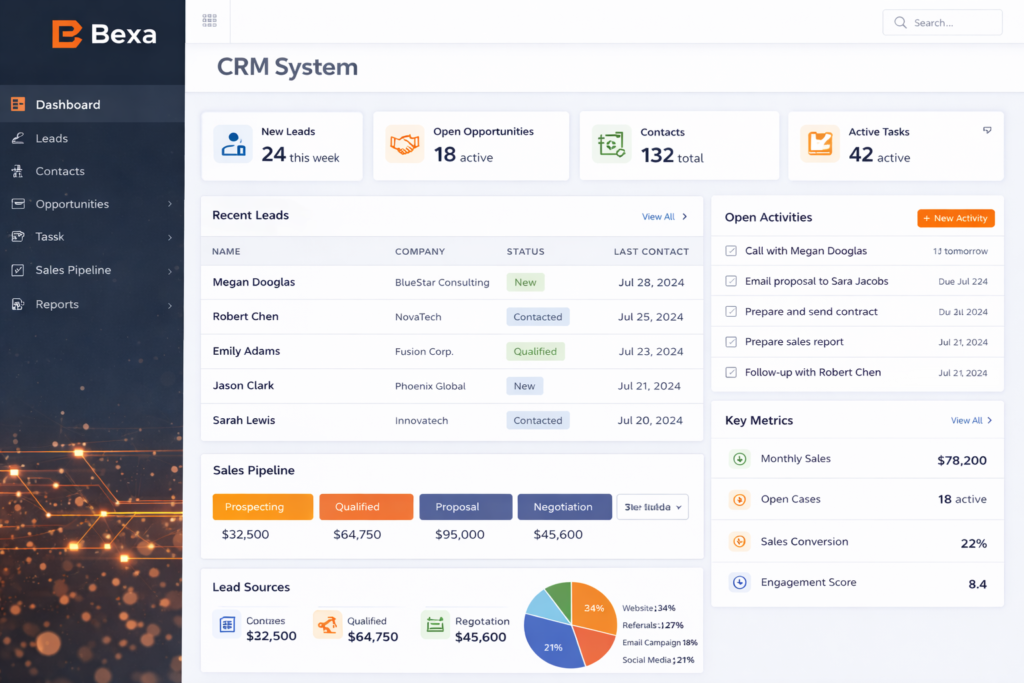
Task: Tick the Prepare sales report checkbox
Action: (731, 342)
